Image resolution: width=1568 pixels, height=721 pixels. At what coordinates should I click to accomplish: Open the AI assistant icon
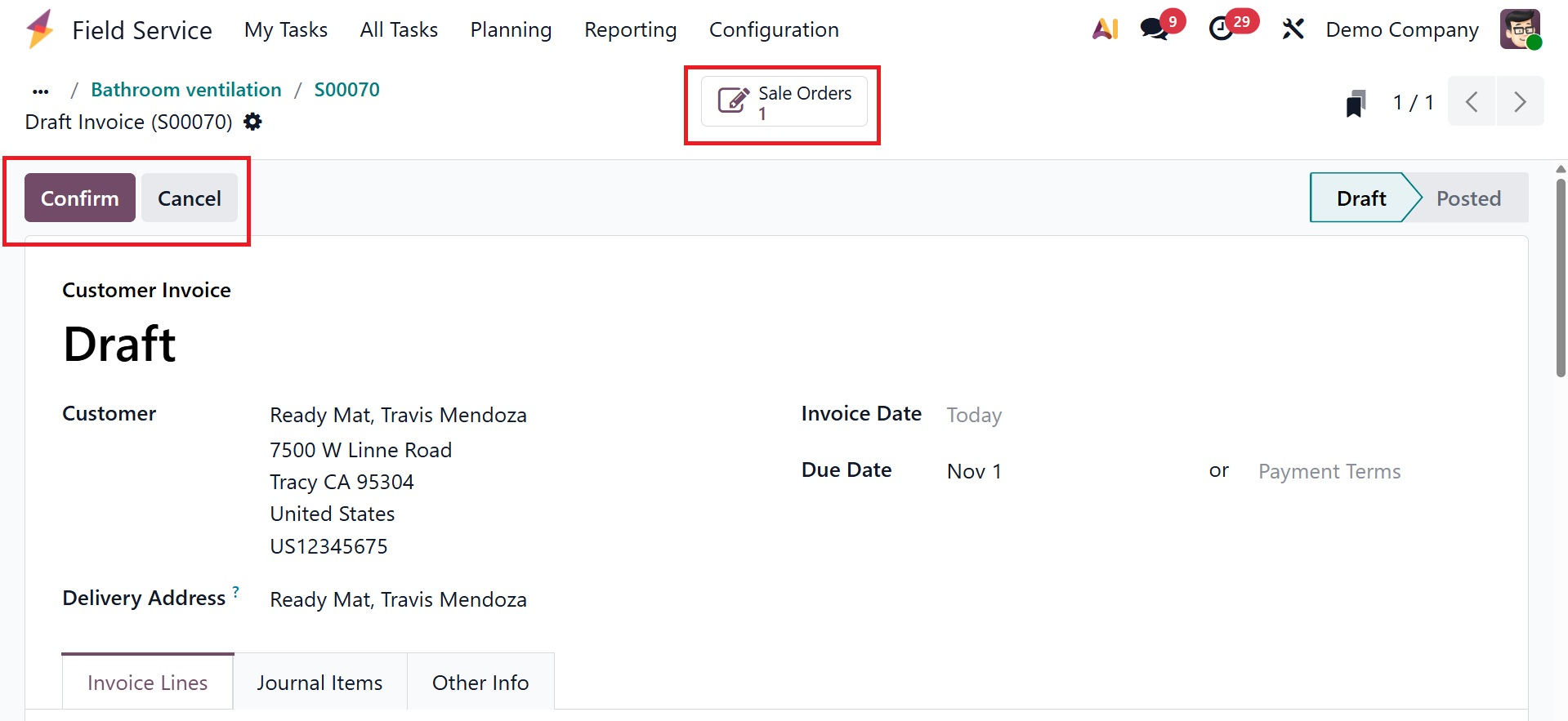[x=1105, y=29]
